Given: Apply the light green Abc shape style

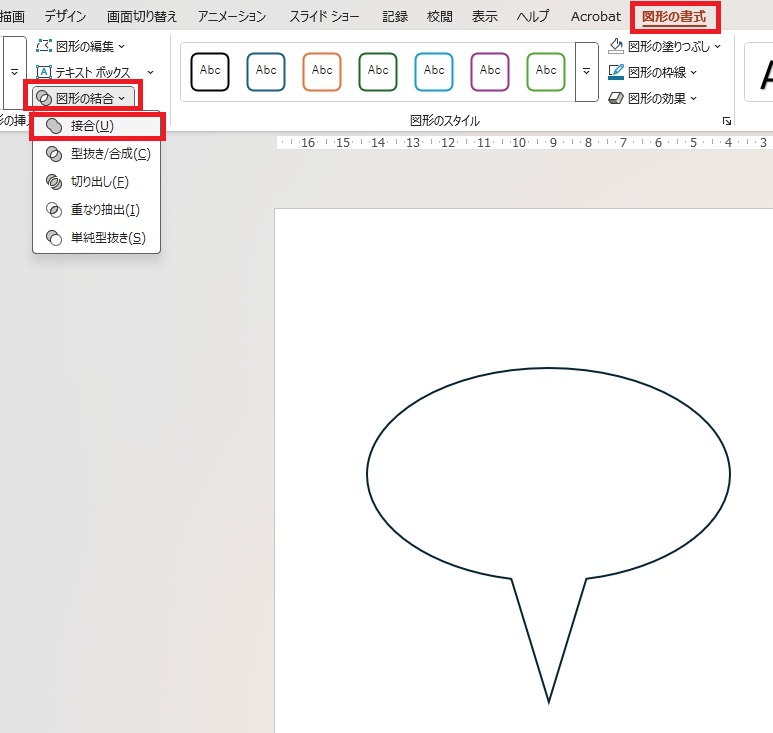Looking at the screenshot, I should 546,72.
